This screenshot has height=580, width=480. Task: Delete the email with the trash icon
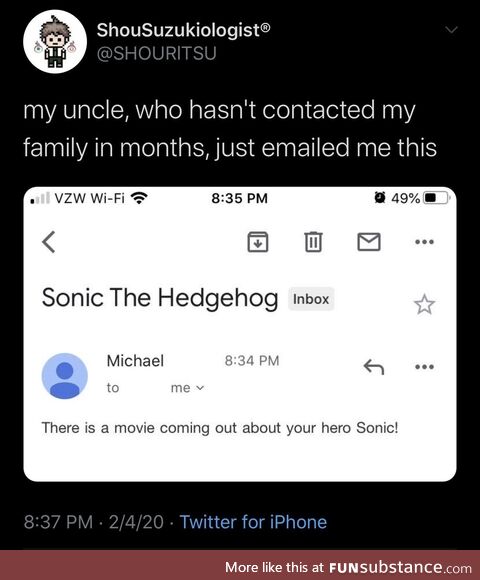click(313, 242)
